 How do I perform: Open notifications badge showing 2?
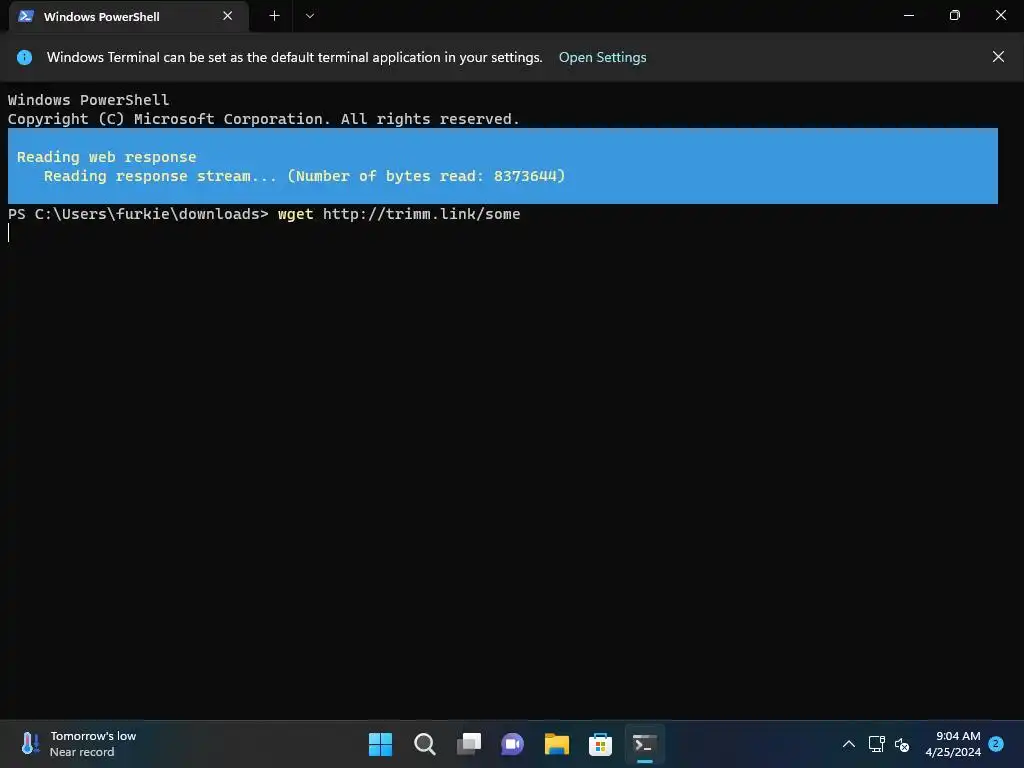(x=996, y=744)
